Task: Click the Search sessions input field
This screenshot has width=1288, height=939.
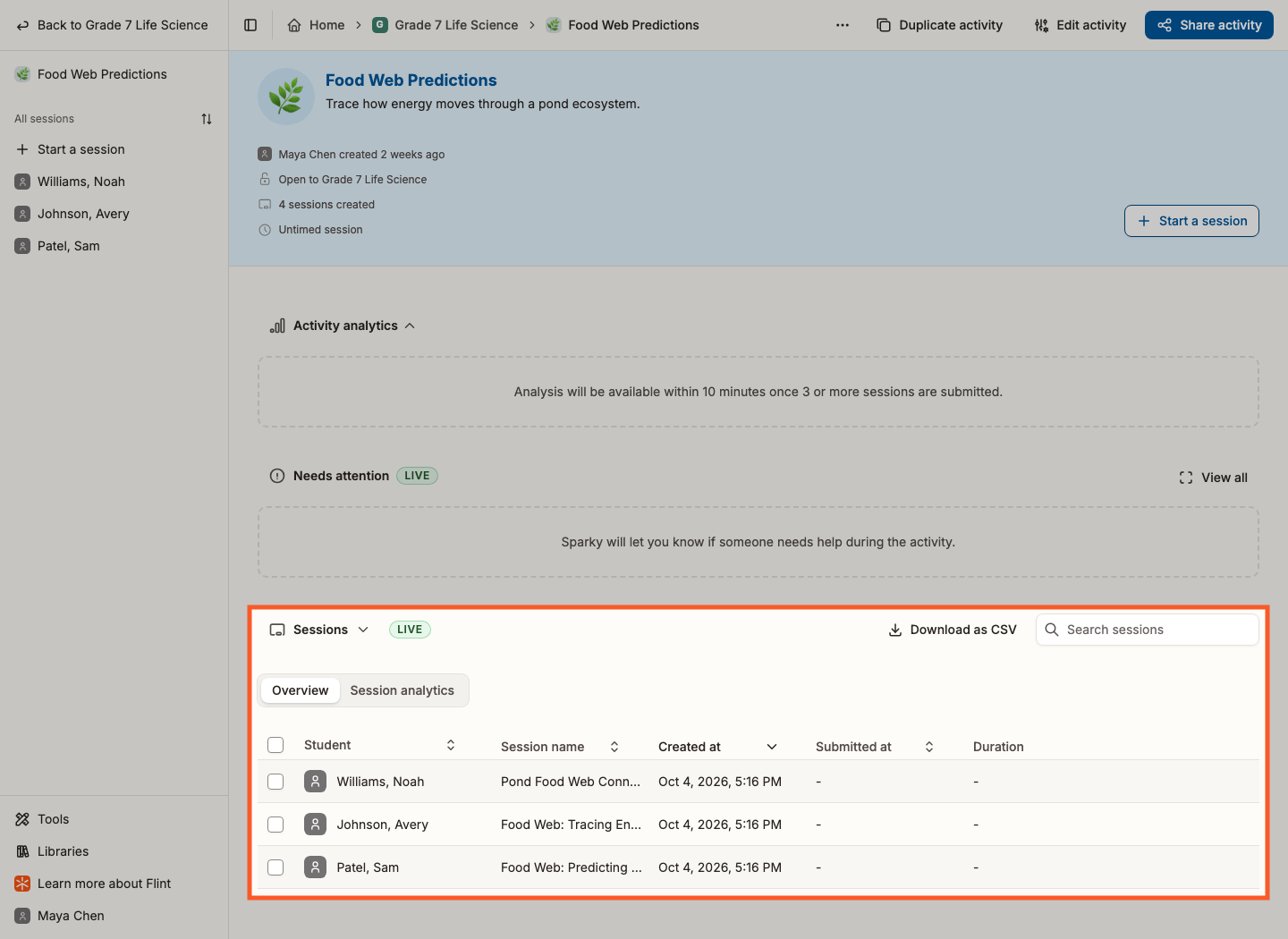Action: click(x=1148, y=630)
